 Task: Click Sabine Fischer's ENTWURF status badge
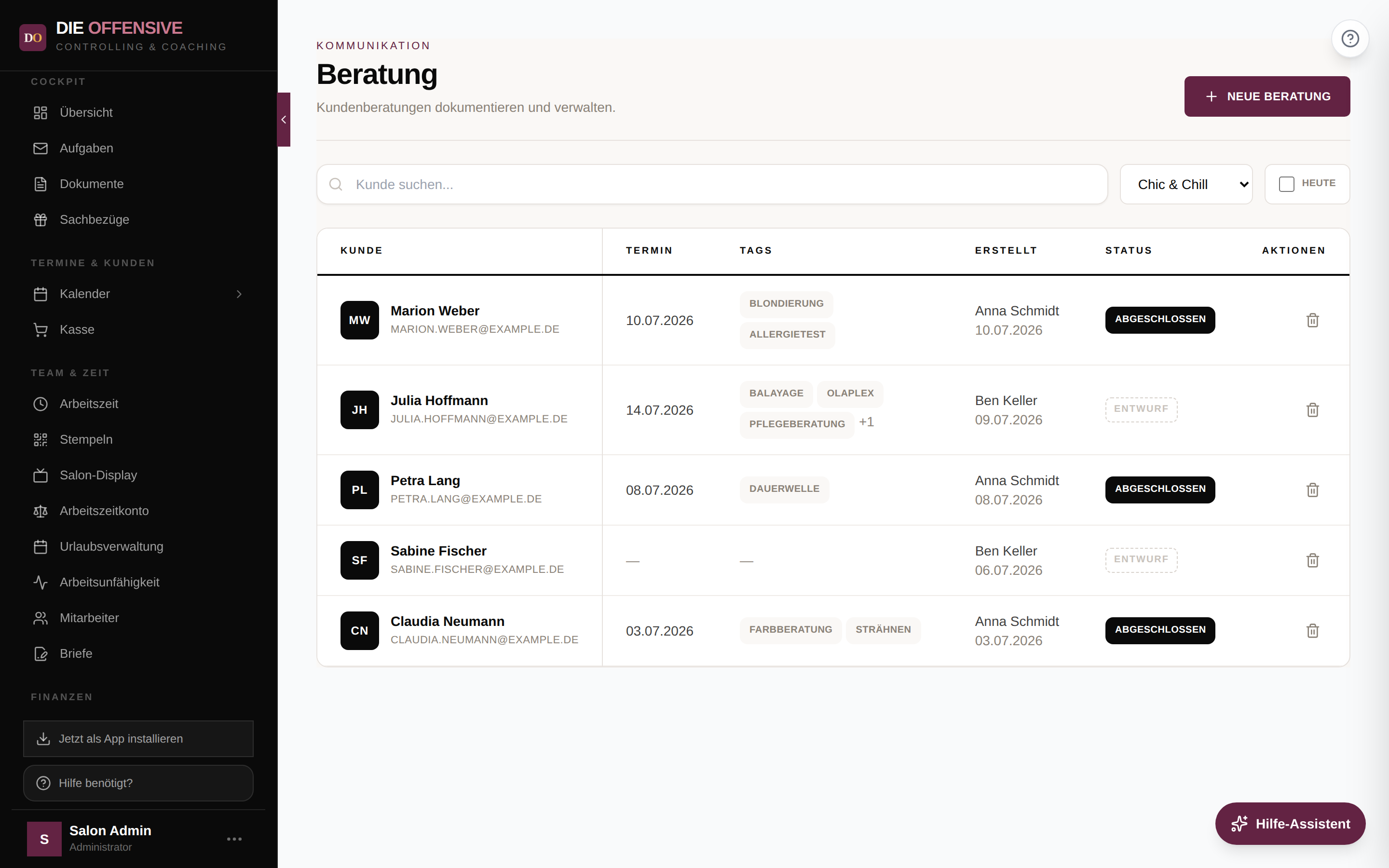(1141, 560)
